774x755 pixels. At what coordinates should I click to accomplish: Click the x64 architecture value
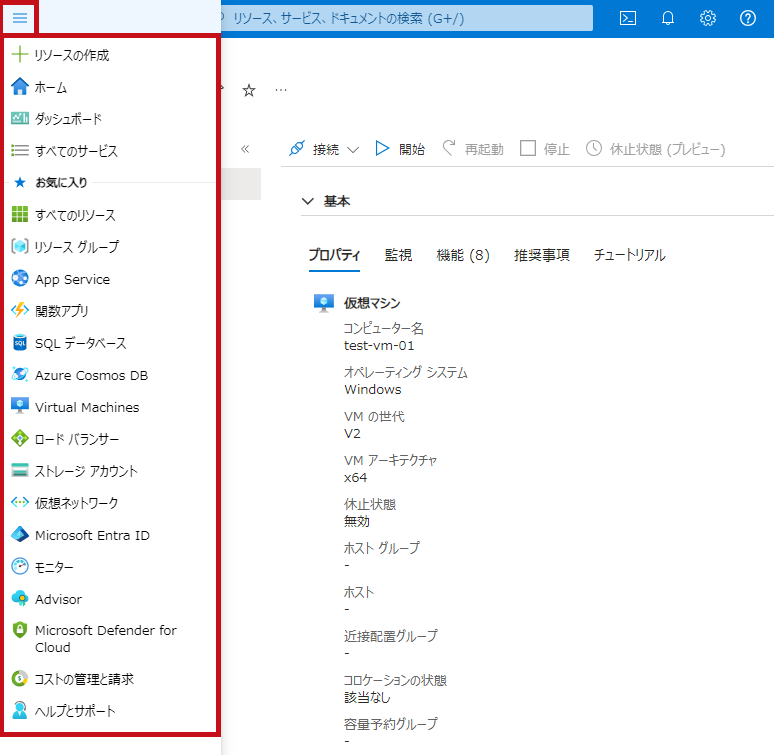click(x=355, y=477)
